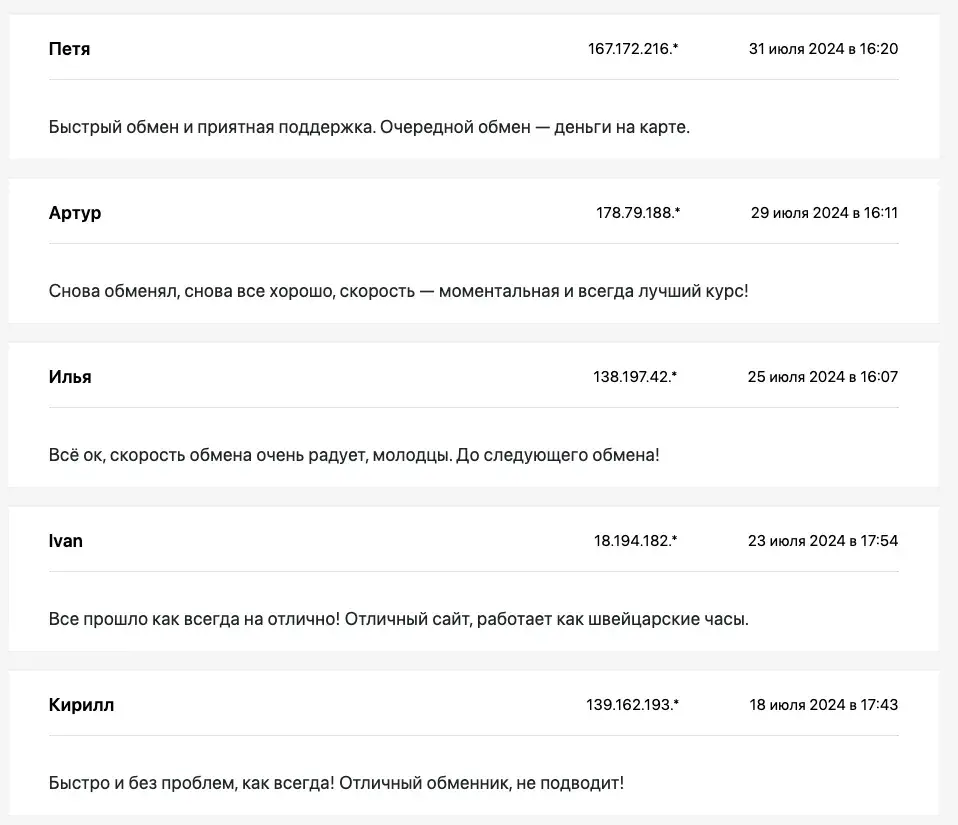
Task: Click the date 25 июля 2024 в 16:07
Action: [823, 376]
